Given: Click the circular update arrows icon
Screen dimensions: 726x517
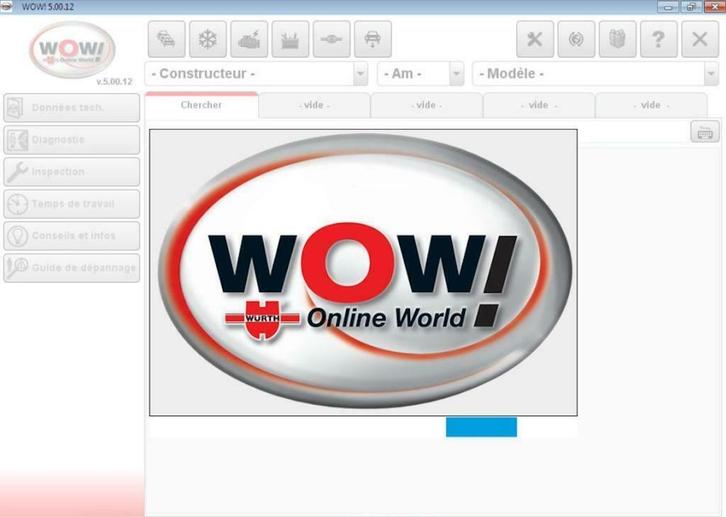Looking at the screenshot, I should pyautogui.click(x=576, y=39).
